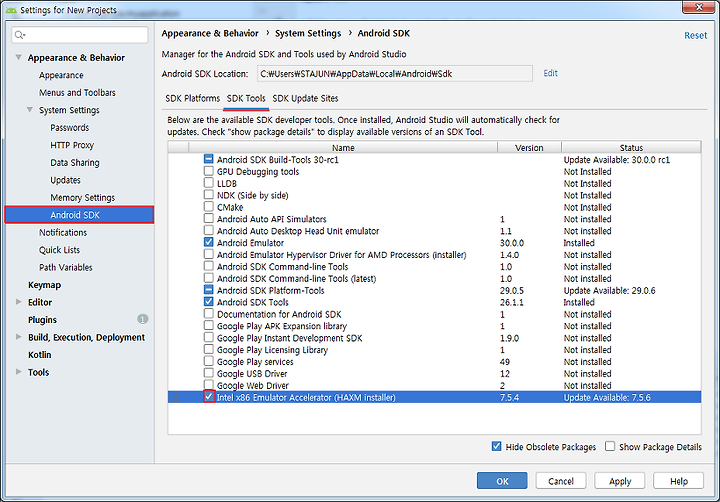Click 'System Settings' in the breadcrumb
Screen dimensions: 720x502
pyautogui.click(x=308, y=33)
